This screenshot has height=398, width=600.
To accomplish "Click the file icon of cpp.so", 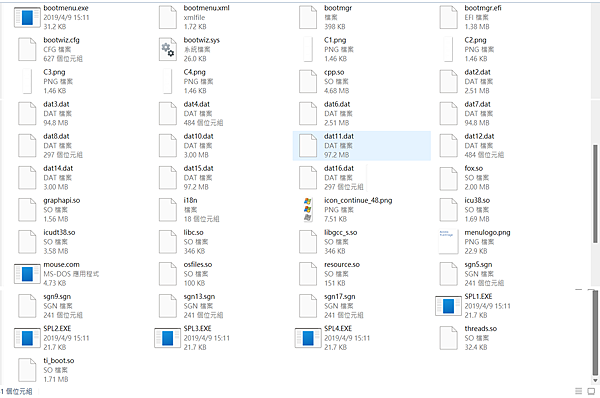I will pyautogui.click(x=308, y=82).
